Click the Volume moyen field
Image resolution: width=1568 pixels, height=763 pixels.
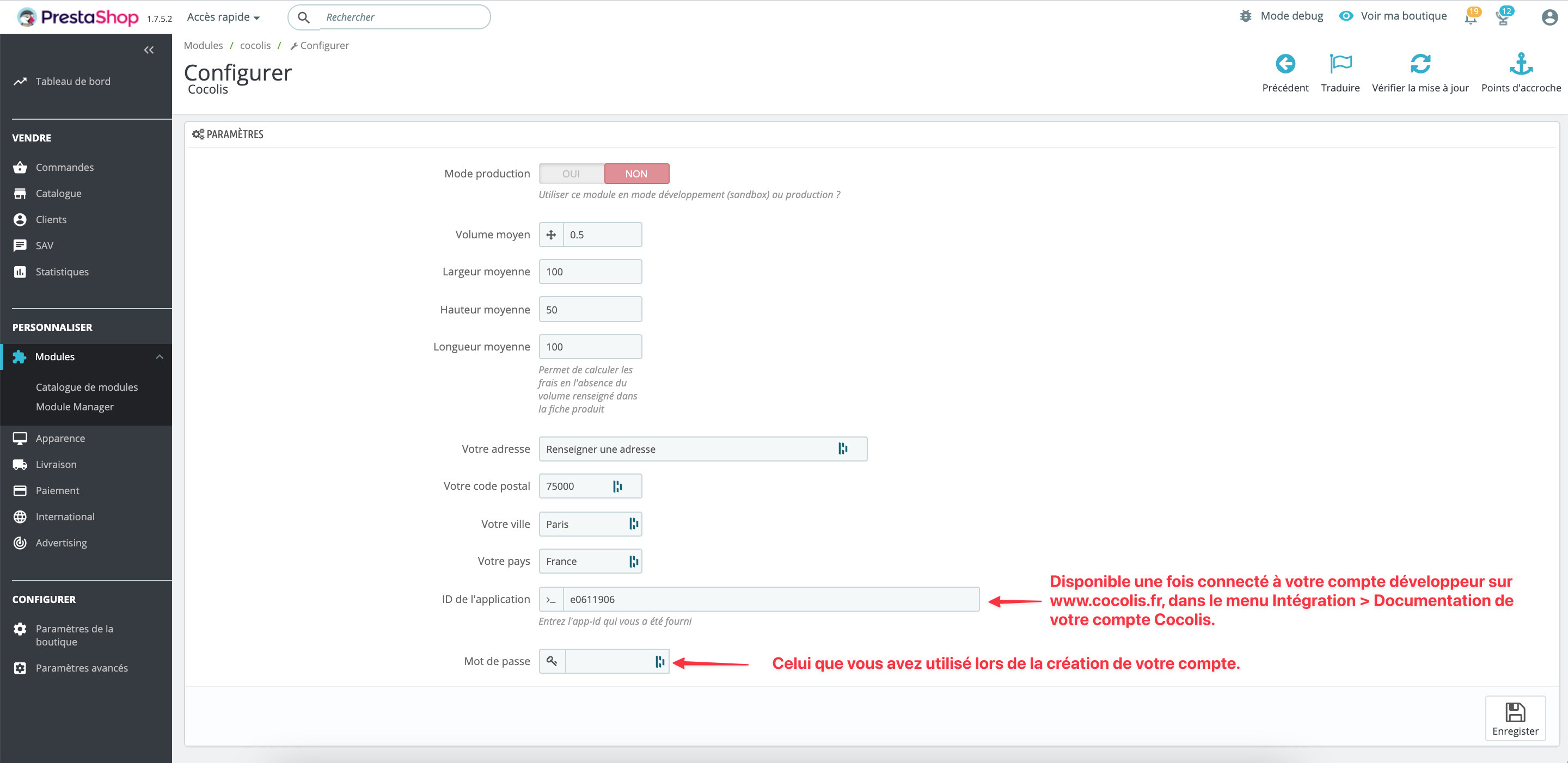click(602, 235)
